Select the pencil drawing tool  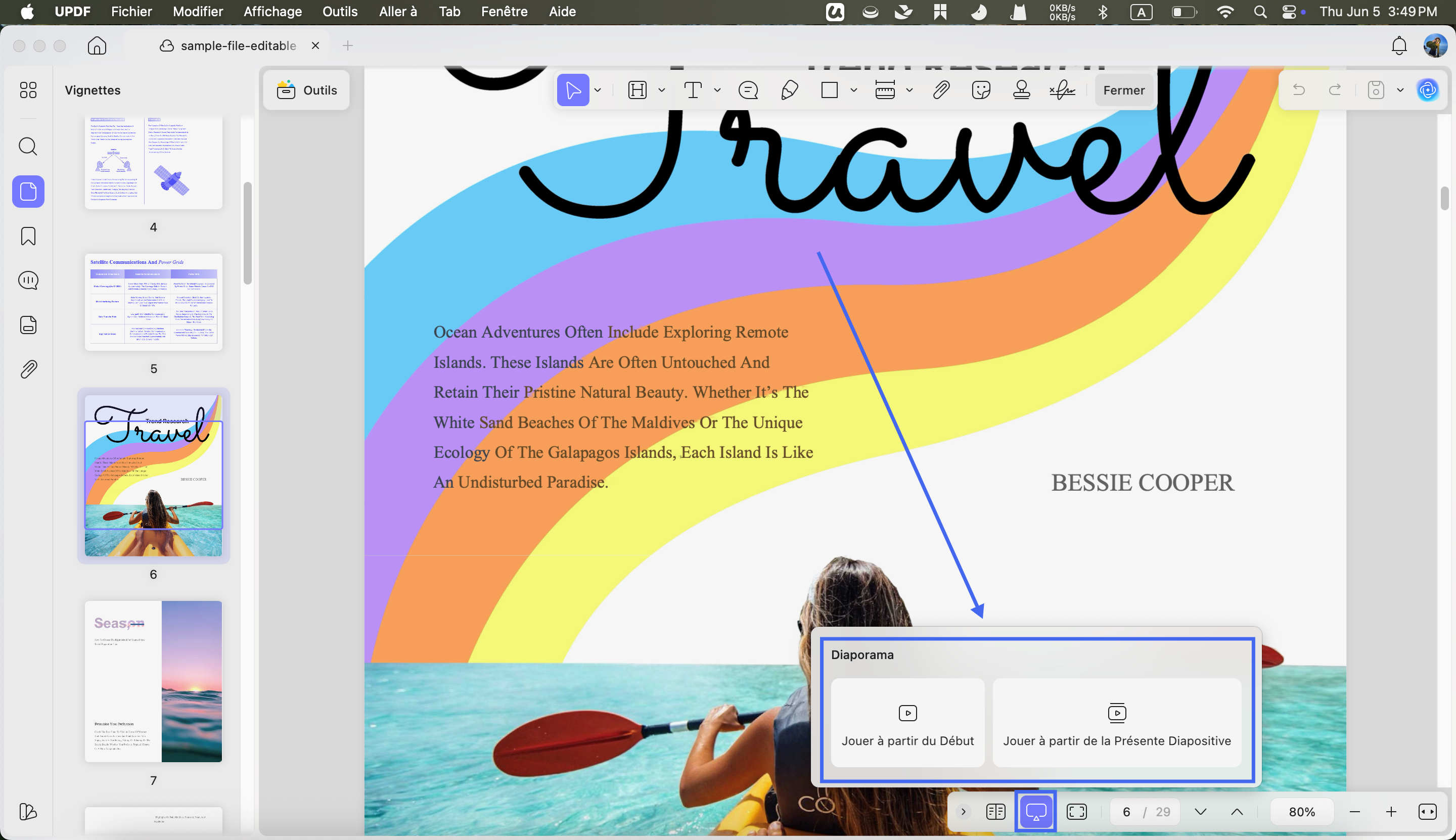pyautogui.click(x=790, y=90)
